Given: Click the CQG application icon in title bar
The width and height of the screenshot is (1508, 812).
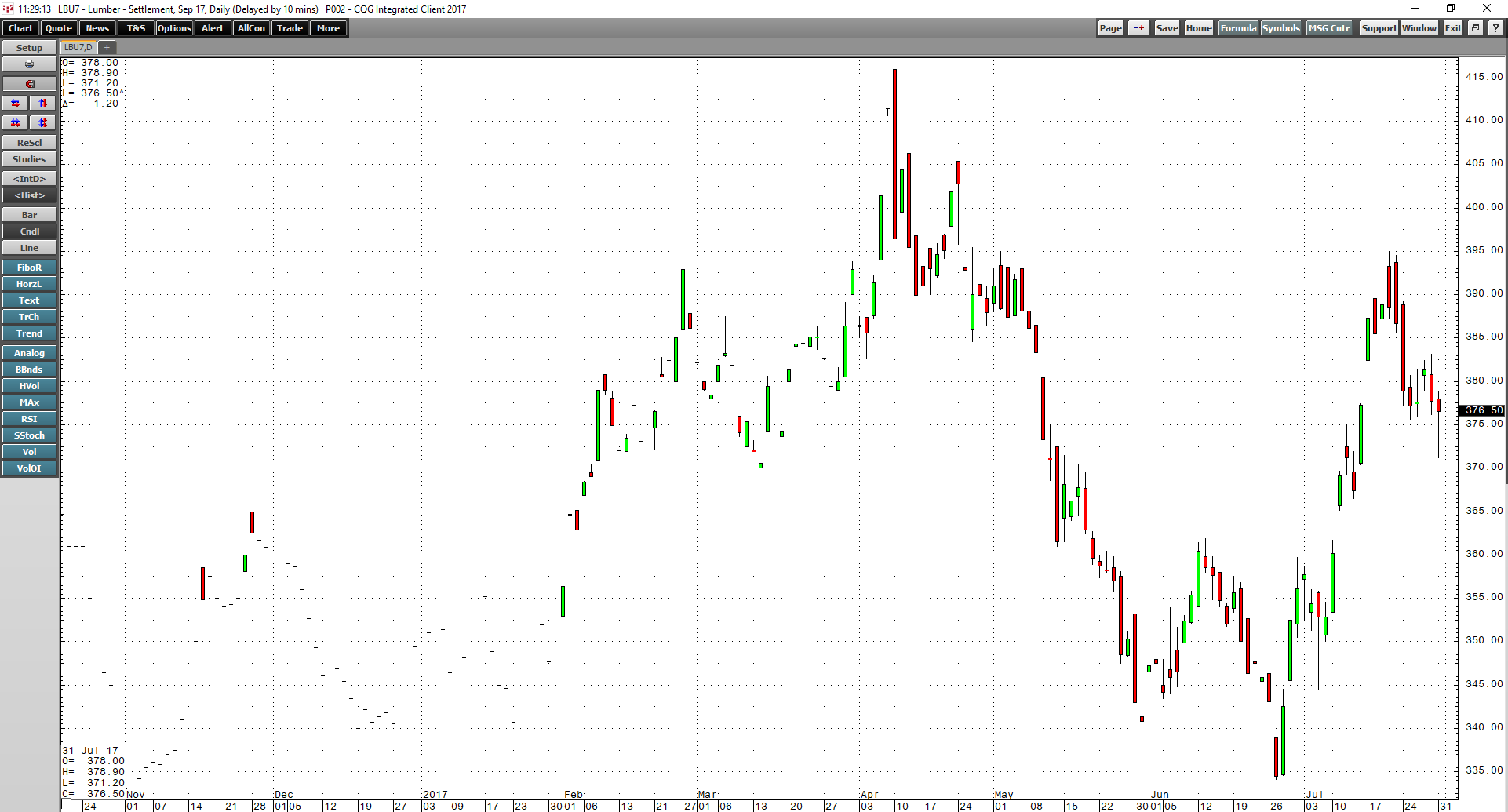Looking at the screenshot, I should coord(8,9).
